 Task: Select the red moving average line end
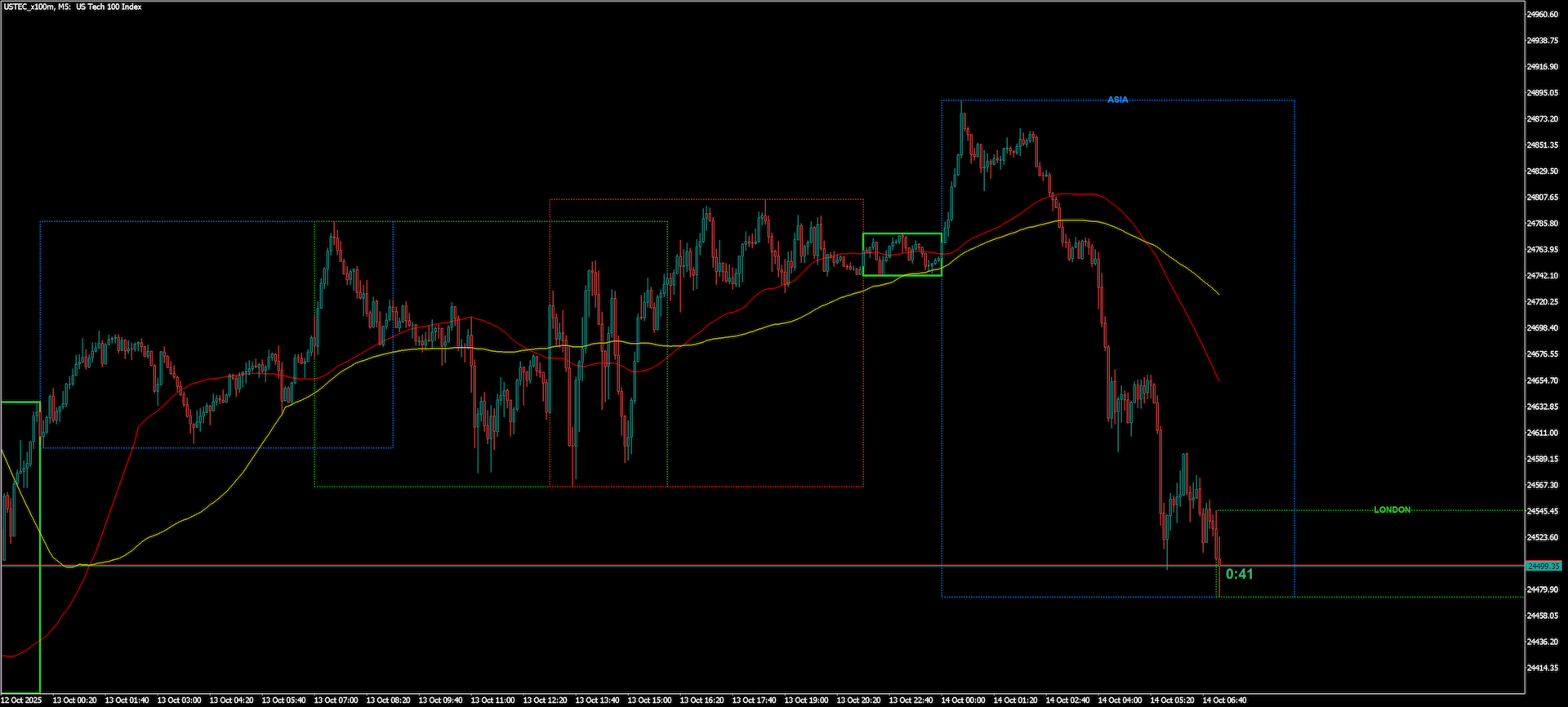click(1218, 380)
